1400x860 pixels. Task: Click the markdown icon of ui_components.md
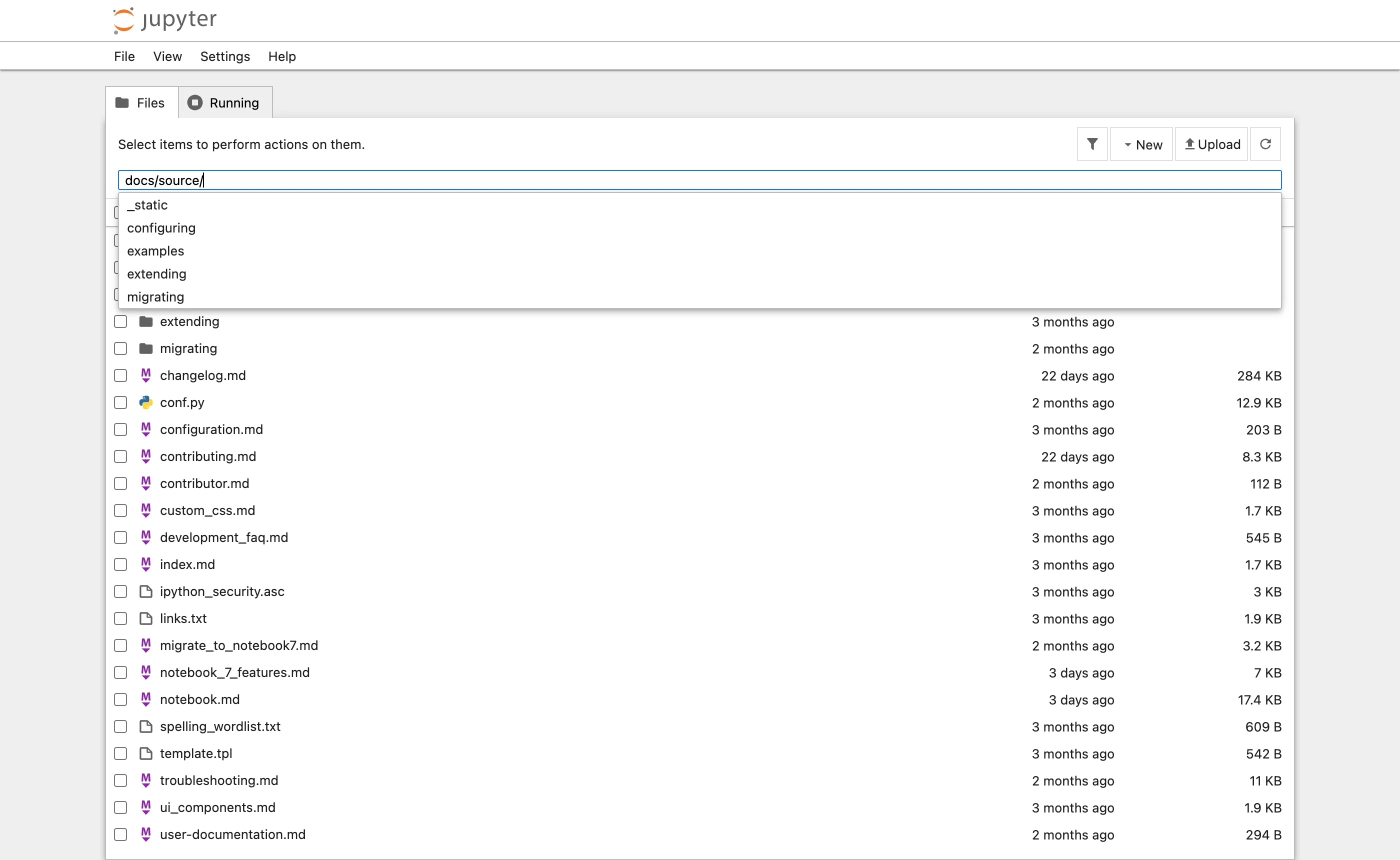[x=146, y=807]
